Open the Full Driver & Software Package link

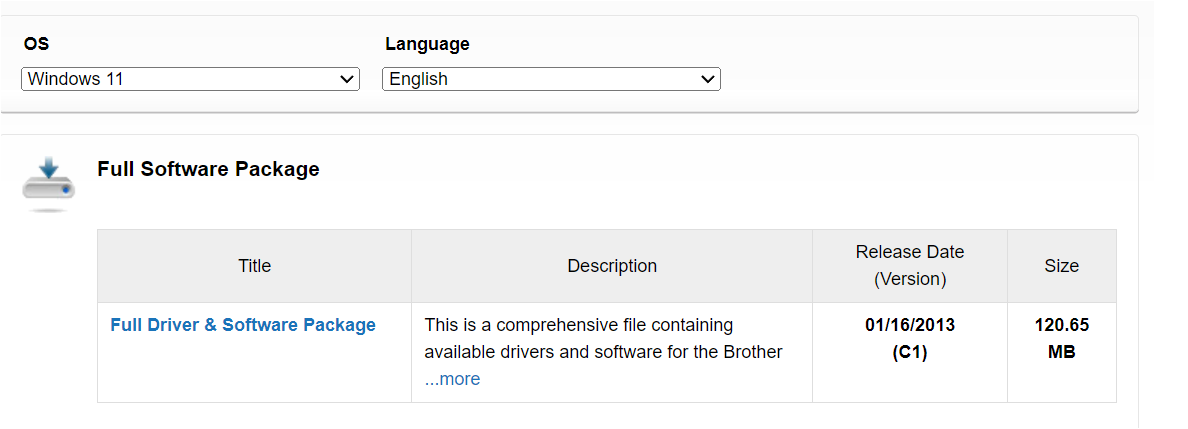tap(243, 324)
